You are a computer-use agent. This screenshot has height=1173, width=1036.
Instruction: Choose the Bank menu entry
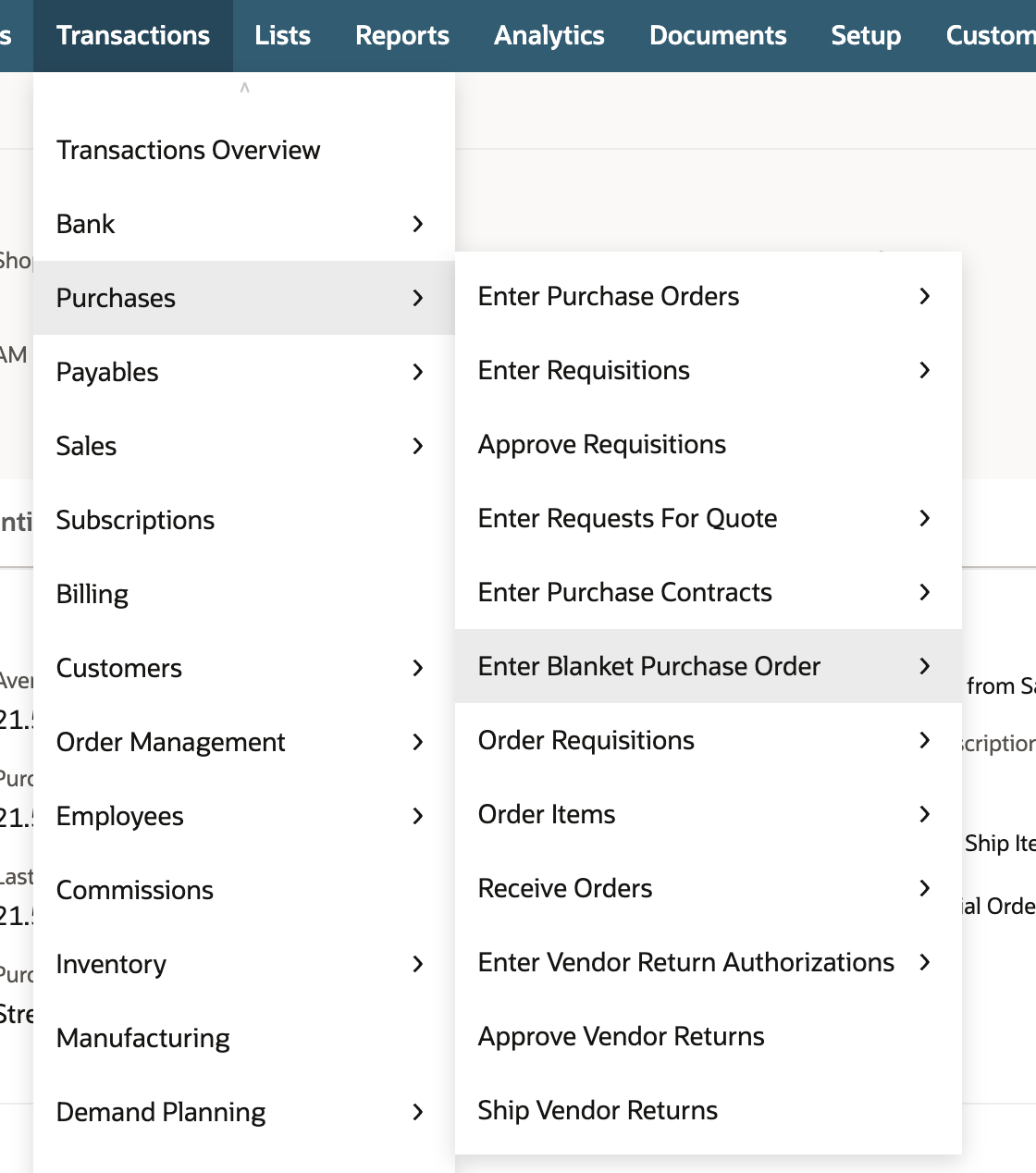pyautogui.click(x=244, y=224)
